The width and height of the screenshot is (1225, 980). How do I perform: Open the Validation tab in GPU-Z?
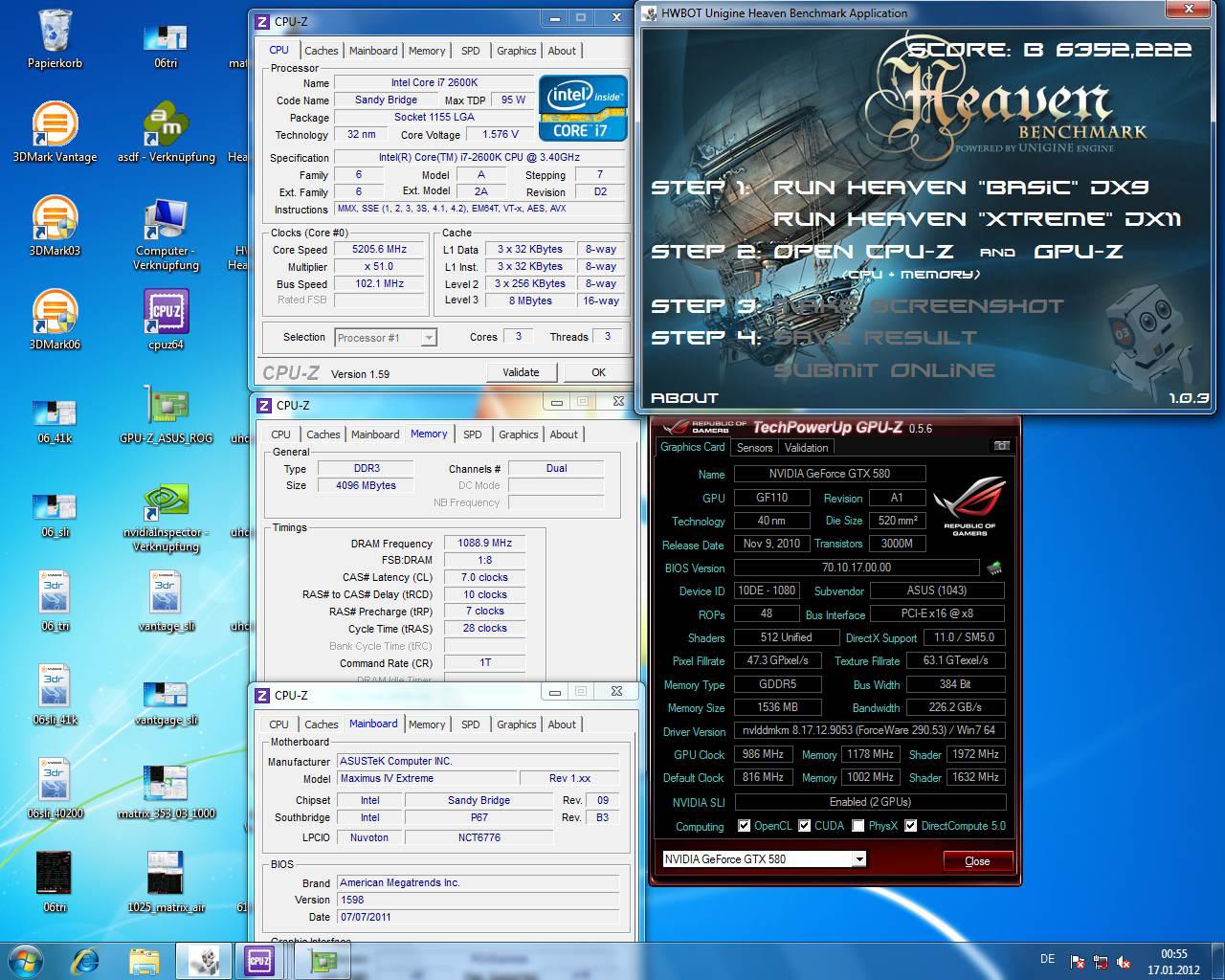tap(806, 447)
